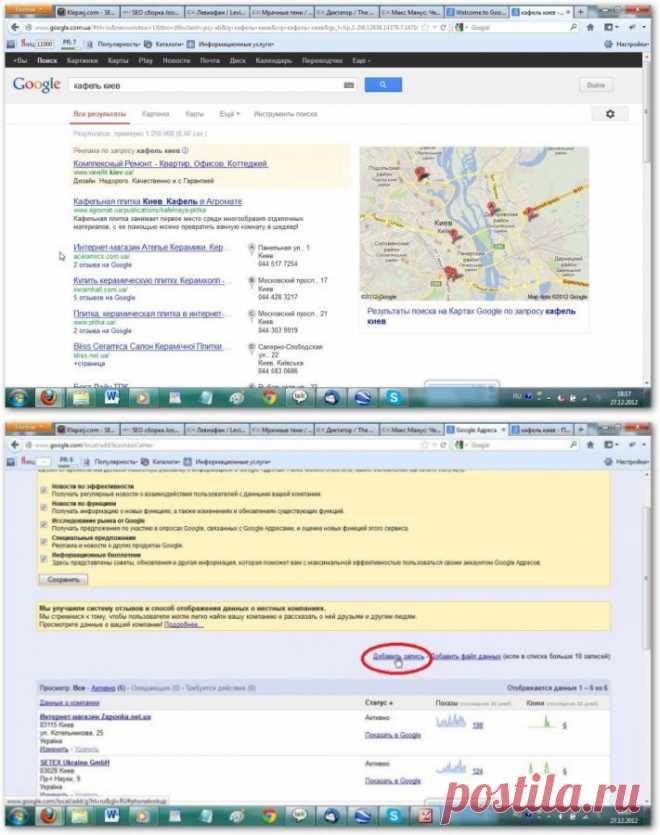Click the Сохранить button

click(x=63, y=579)
